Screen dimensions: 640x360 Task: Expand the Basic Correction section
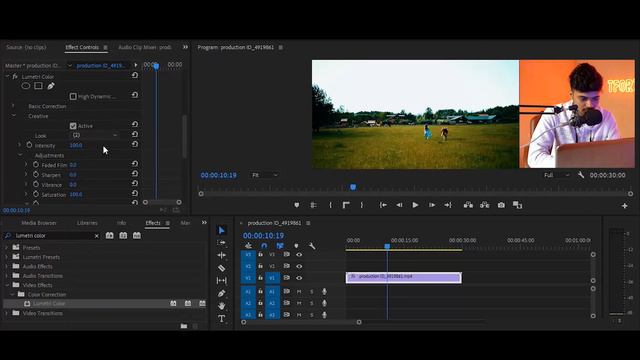13,106
